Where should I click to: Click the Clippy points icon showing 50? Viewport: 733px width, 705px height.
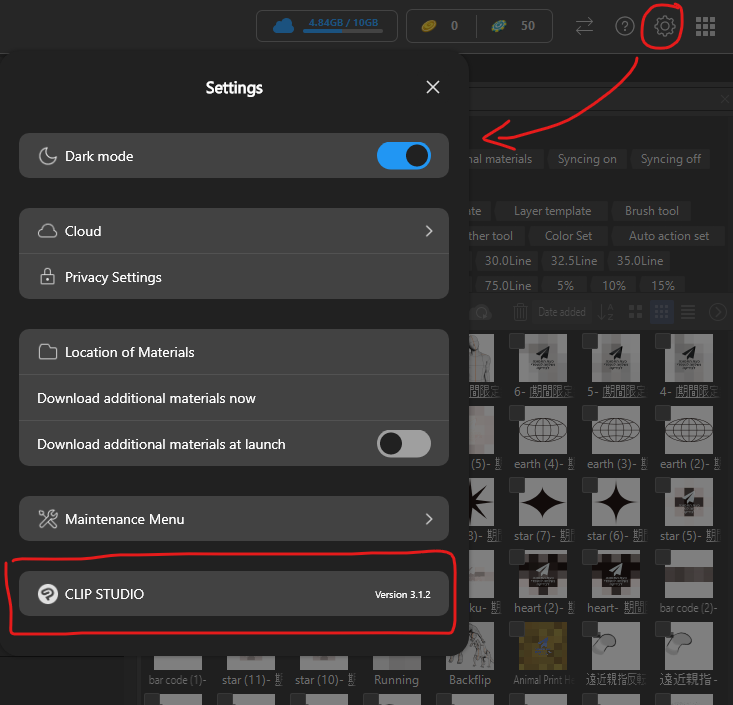(499, 26)
